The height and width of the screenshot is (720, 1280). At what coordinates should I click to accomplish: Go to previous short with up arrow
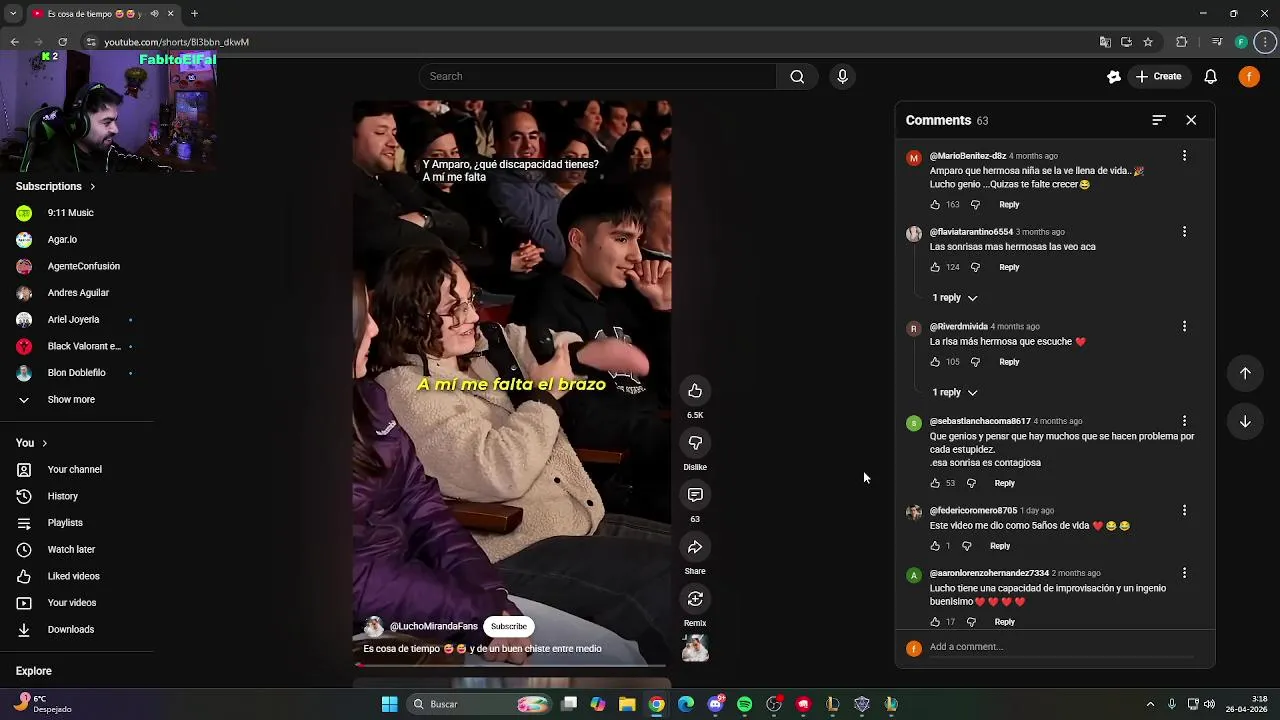point(1245,373)
